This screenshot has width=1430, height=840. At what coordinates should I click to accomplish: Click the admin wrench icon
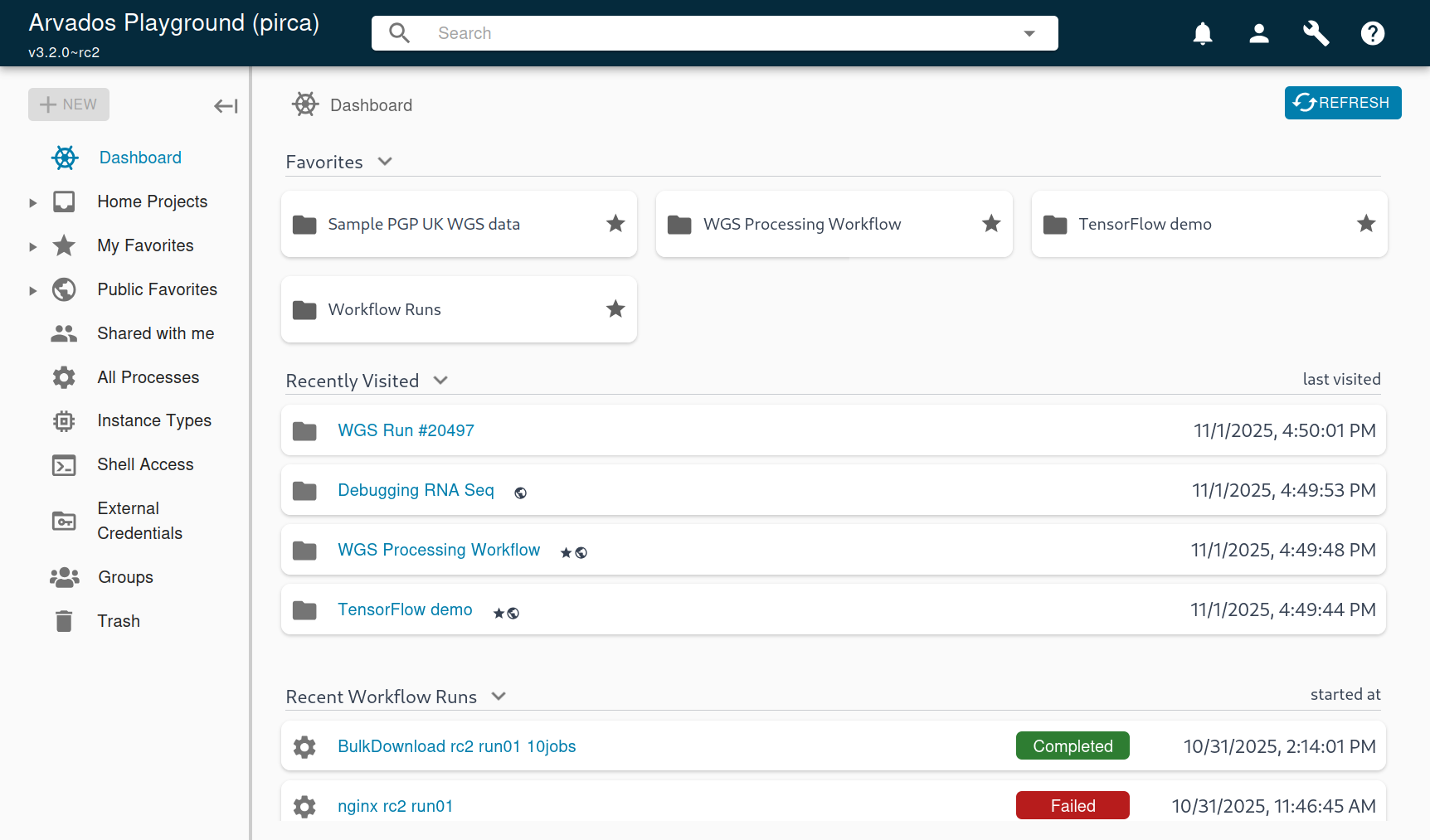tap(1316, 33)
